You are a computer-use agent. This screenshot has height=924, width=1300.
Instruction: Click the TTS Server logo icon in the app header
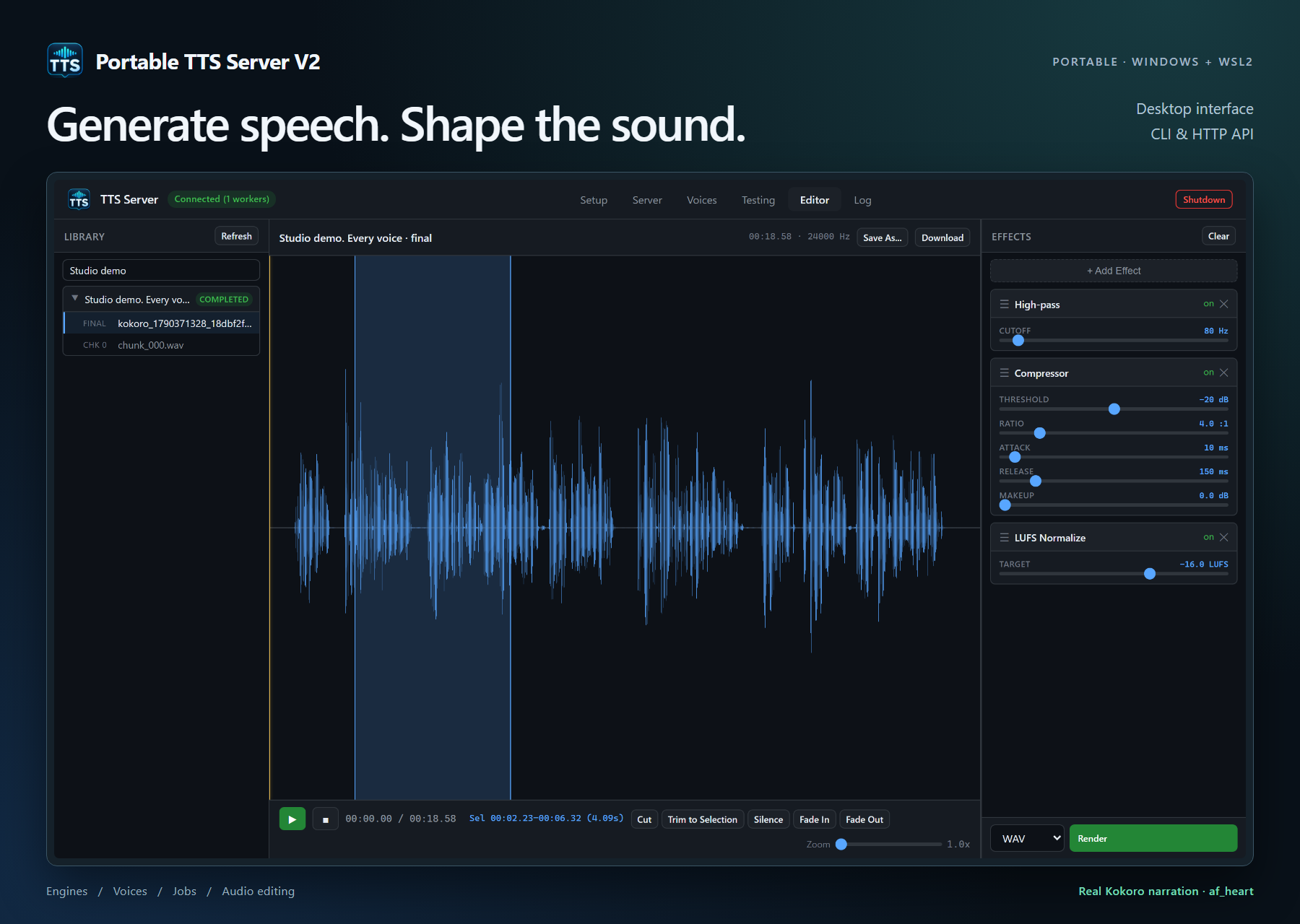79,199
